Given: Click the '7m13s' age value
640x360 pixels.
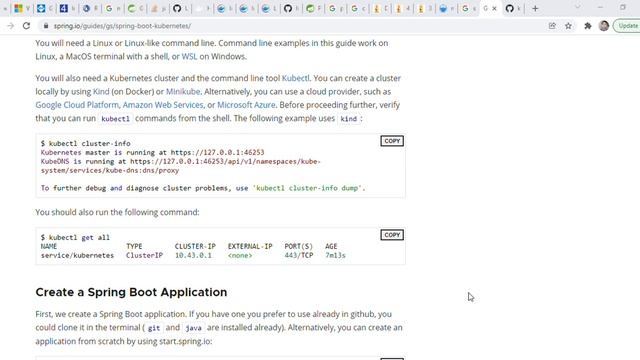Looking at the screenshot, I should (335, 256).
